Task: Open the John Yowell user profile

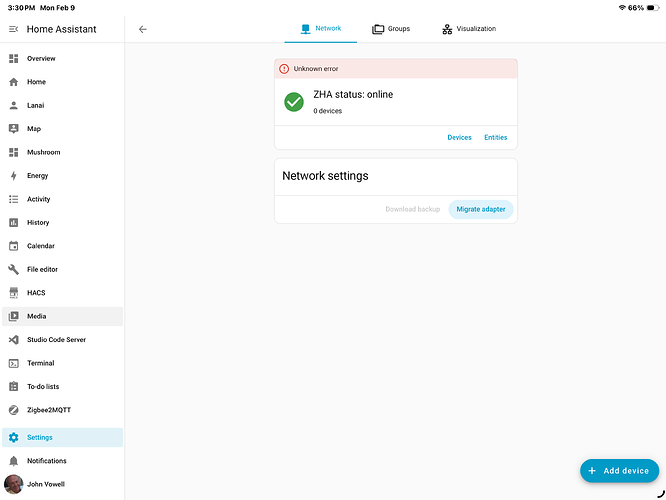Action: (46, 484)
